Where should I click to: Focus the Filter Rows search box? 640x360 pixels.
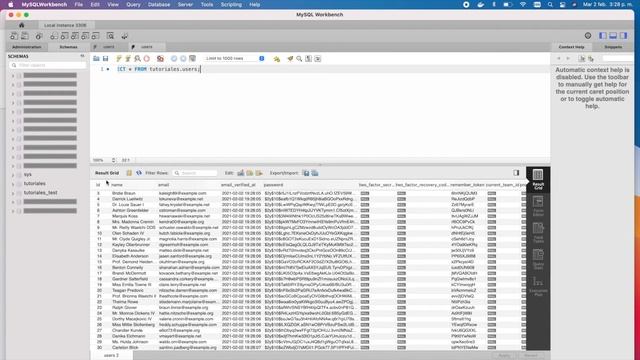(x=195, y=173)
